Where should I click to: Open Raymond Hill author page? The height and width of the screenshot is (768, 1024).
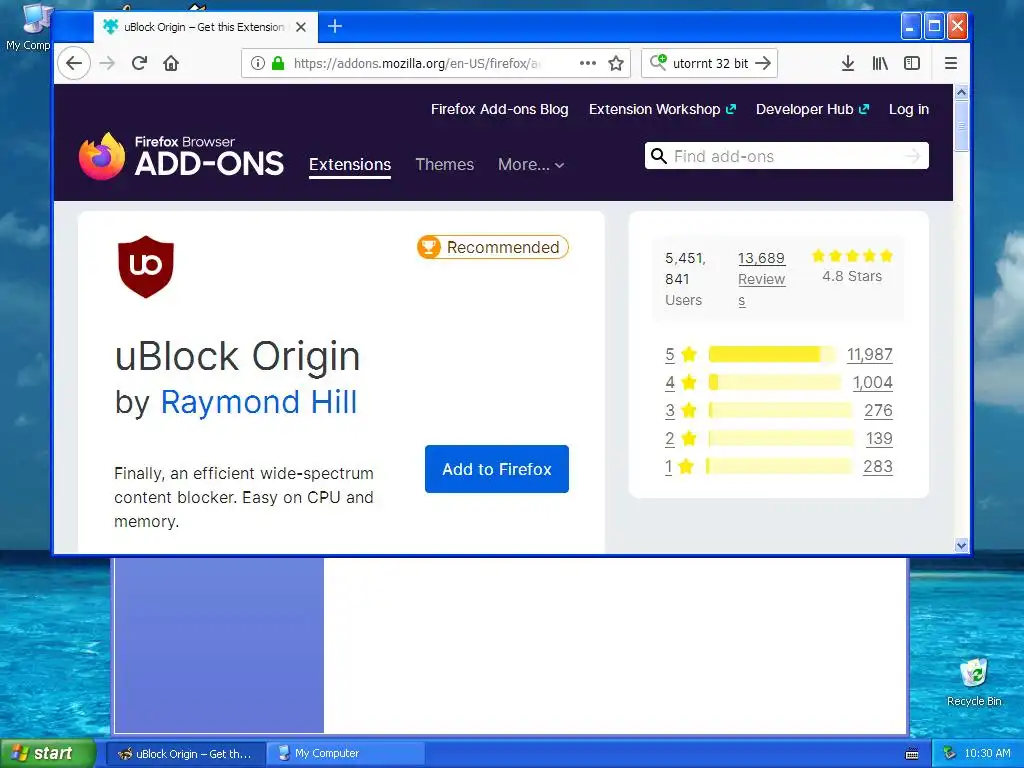point(259,402)
